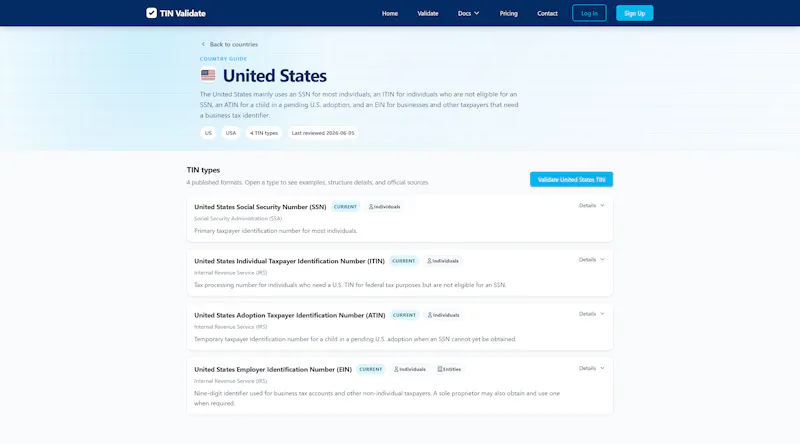800x444 pixels.
Task: Click the text Primary taxpayer identification number for most individuals
Action: pos(276,231)
